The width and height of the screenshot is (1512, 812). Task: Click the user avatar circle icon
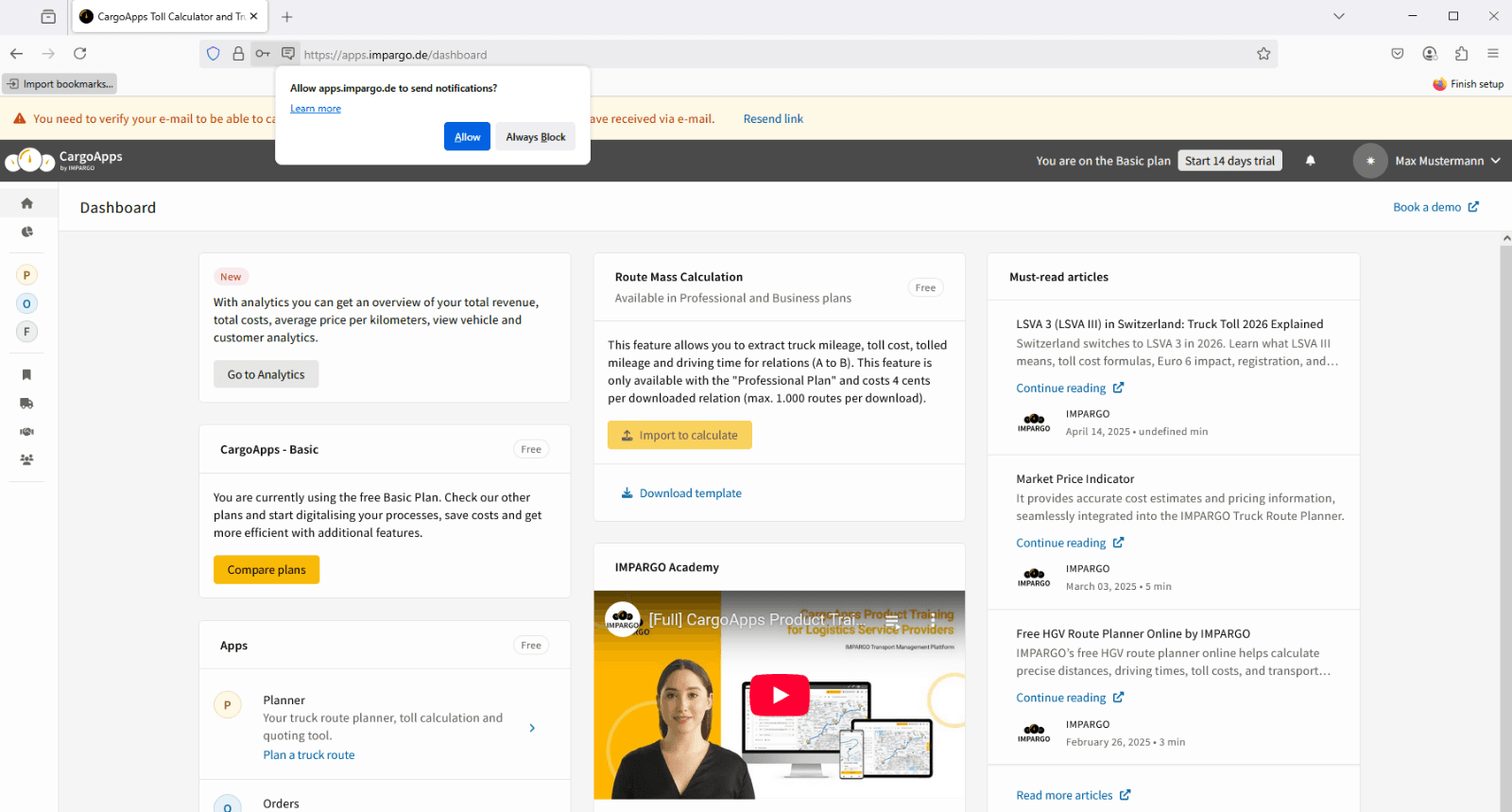click(1369, 161)
